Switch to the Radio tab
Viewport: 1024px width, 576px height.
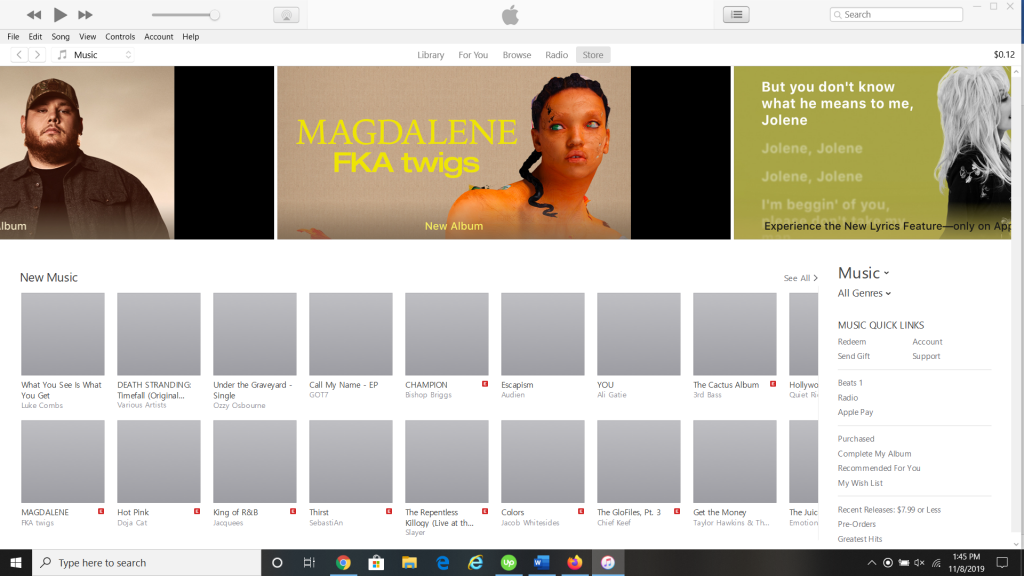[x=556, y=55]
